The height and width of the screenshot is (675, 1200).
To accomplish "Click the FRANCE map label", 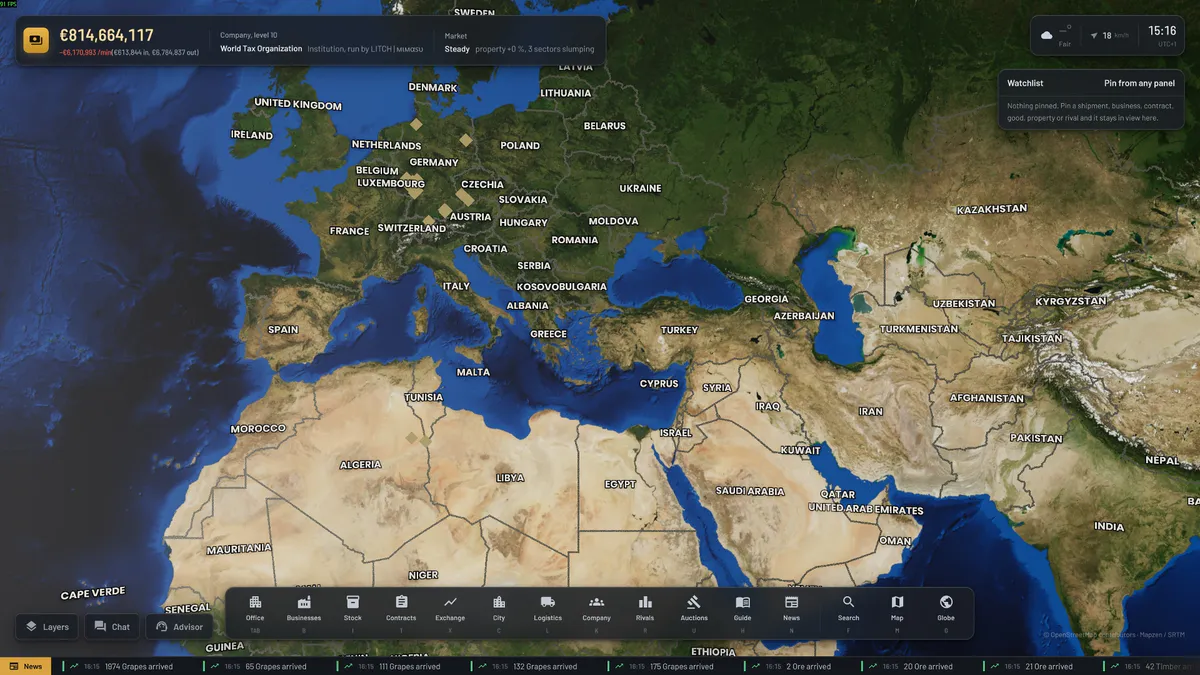I will click(x=350, y=231).
